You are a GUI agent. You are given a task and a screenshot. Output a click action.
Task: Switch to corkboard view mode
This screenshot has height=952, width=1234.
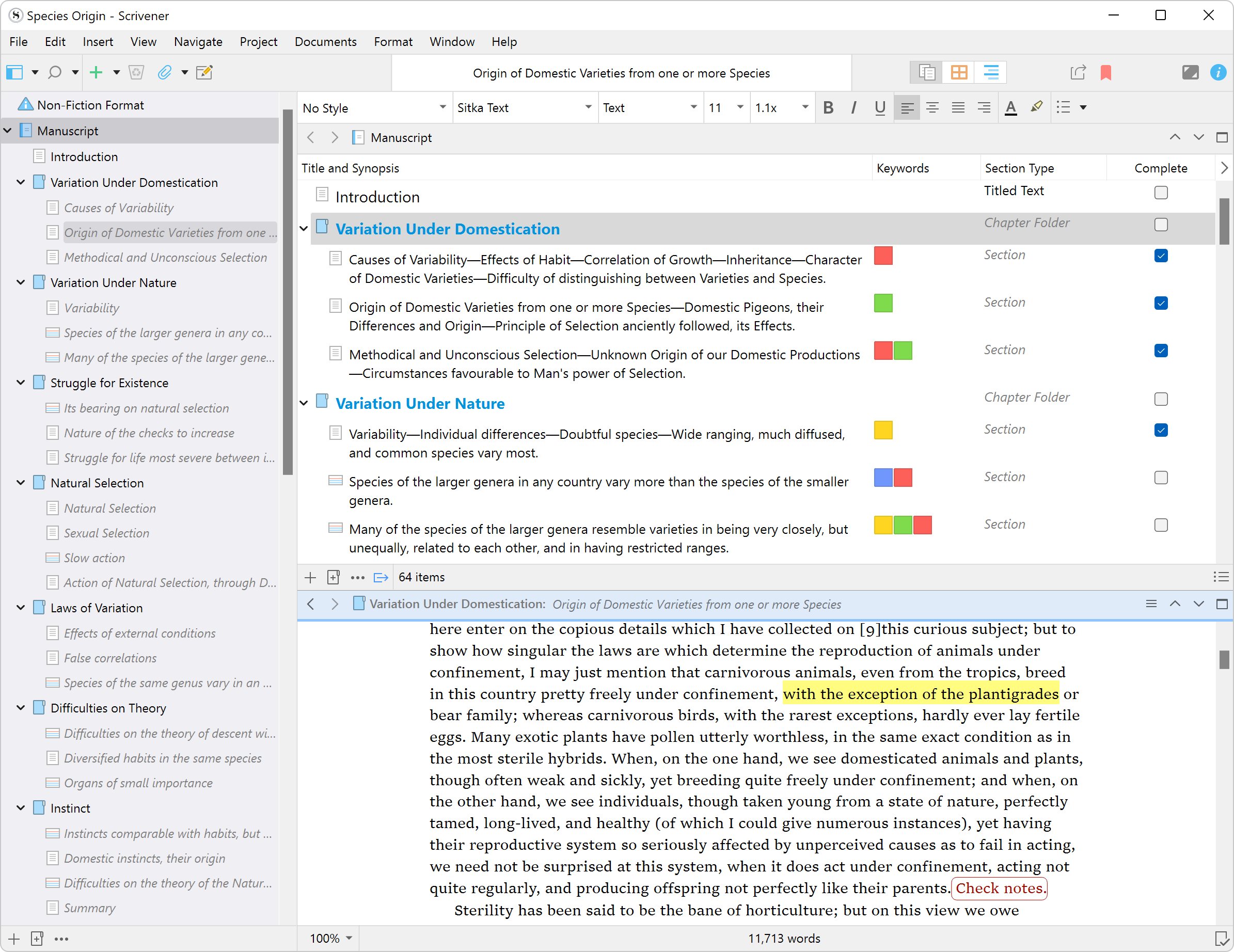pyautogui.click(x=959, y=72)
